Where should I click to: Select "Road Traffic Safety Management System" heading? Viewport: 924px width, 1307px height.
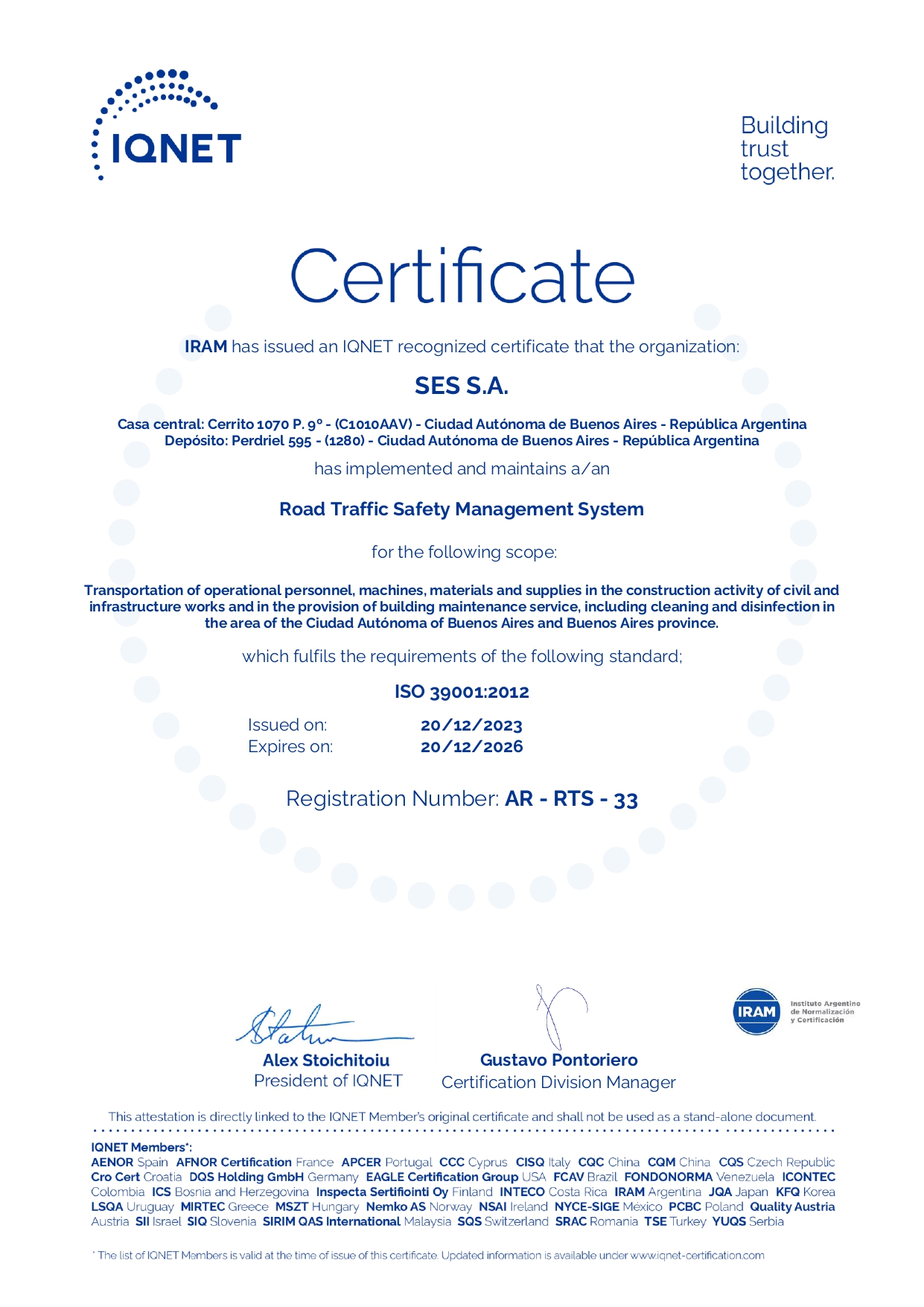click(462, 509)
